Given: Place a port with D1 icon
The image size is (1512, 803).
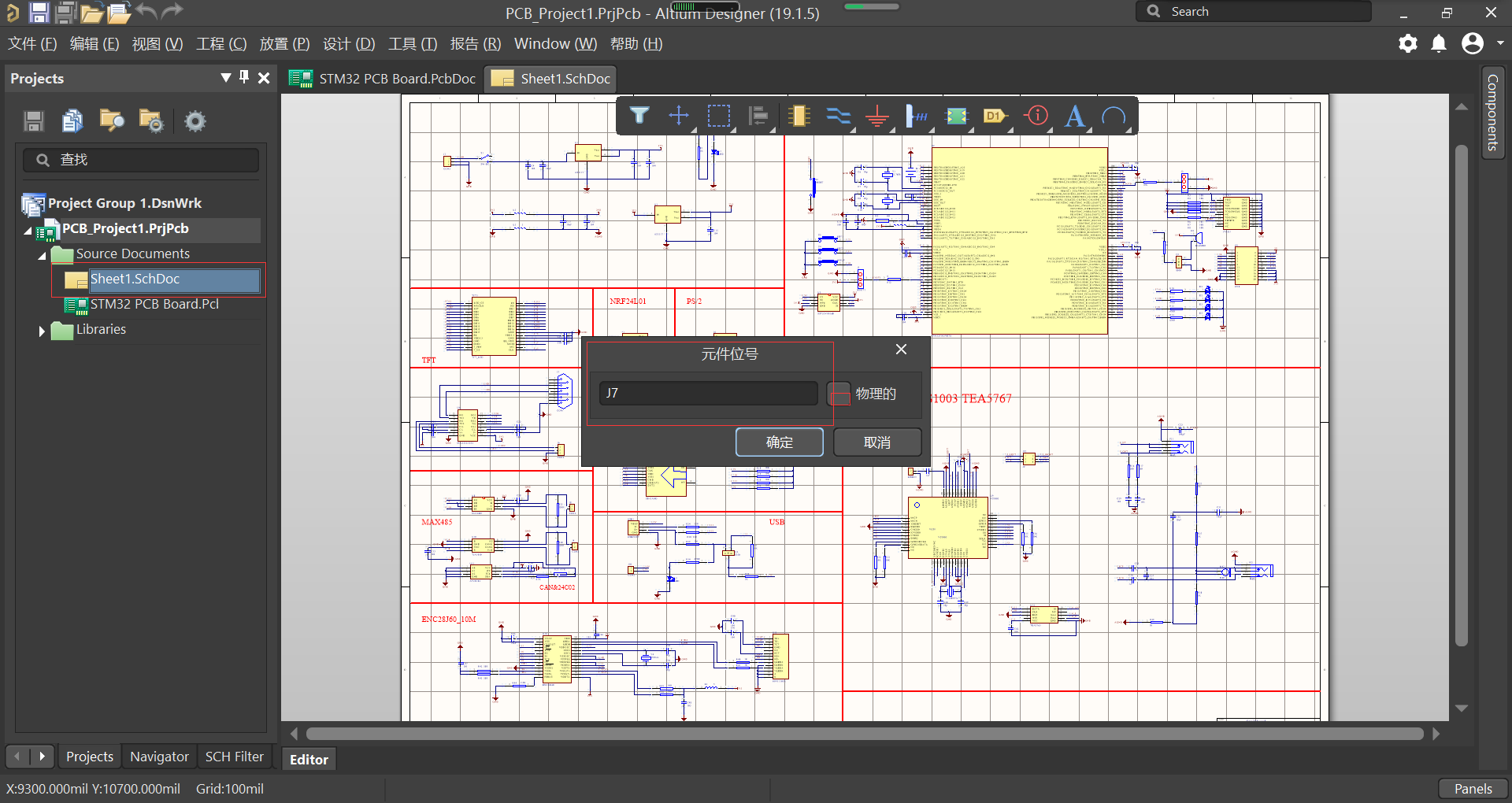Looking at the screenshot, I should [995, 116].
